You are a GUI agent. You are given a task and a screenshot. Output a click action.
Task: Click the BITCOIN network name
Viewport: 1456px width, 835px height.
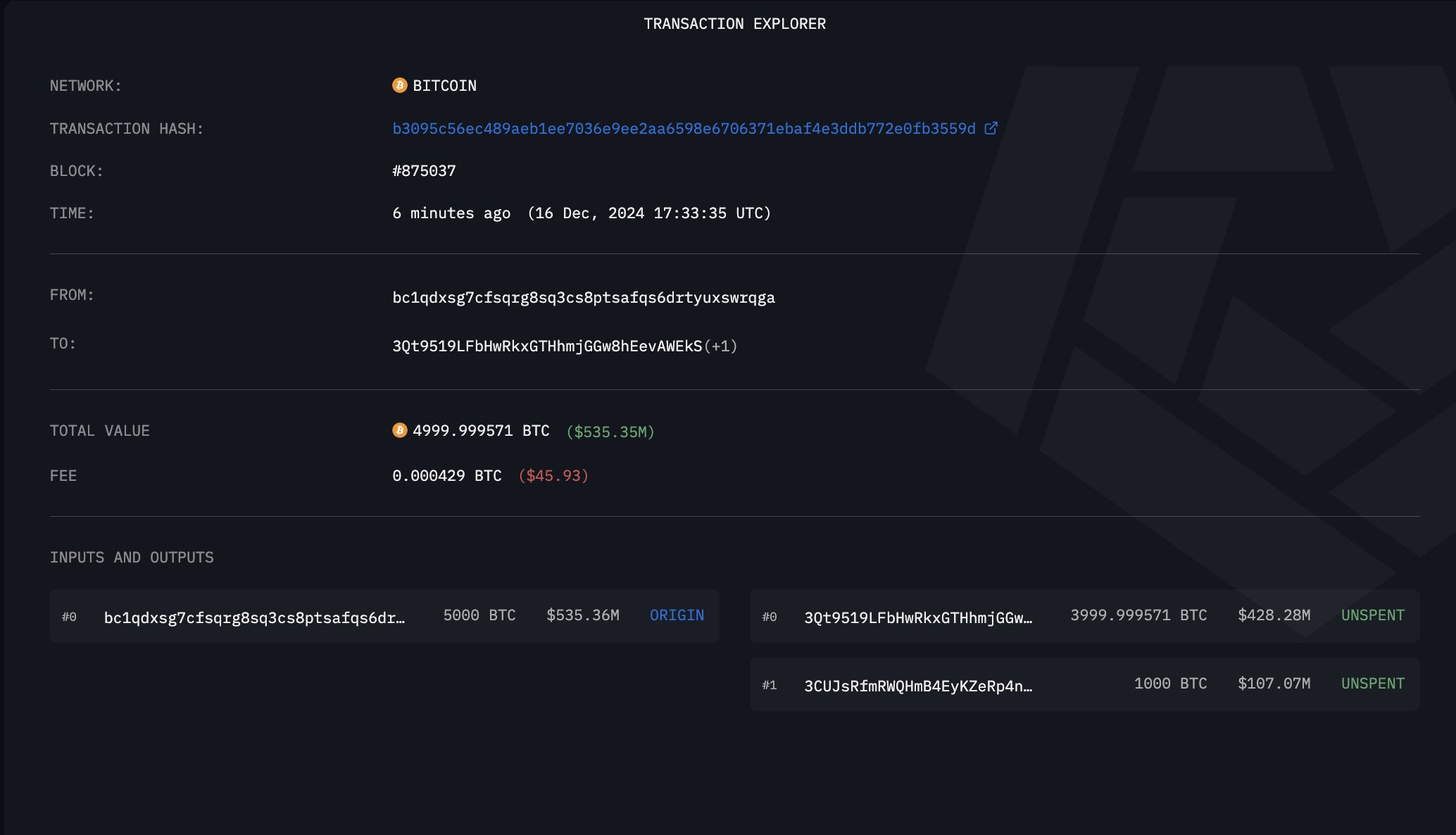click(444, 86)
